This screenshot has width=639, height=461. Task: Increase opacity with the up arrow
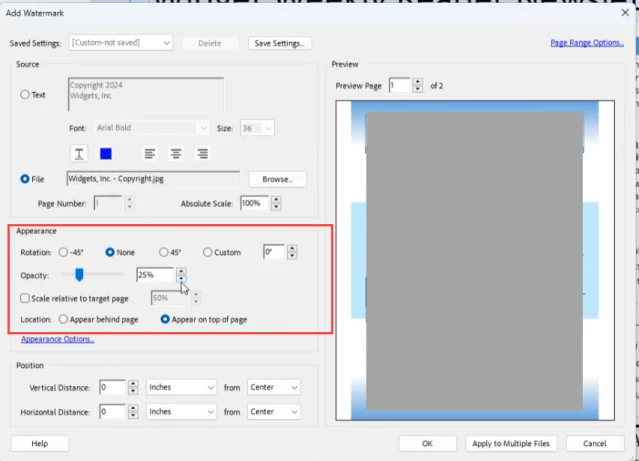[x=181, y=271]
